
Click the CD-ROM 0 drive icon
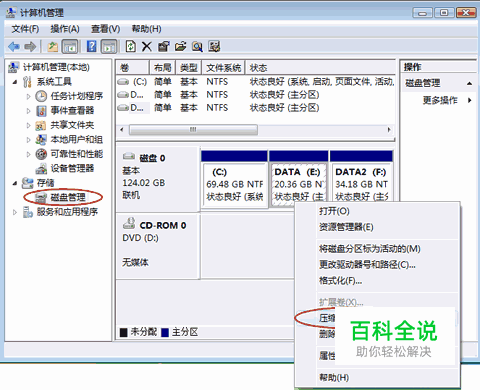pos(129,223)
